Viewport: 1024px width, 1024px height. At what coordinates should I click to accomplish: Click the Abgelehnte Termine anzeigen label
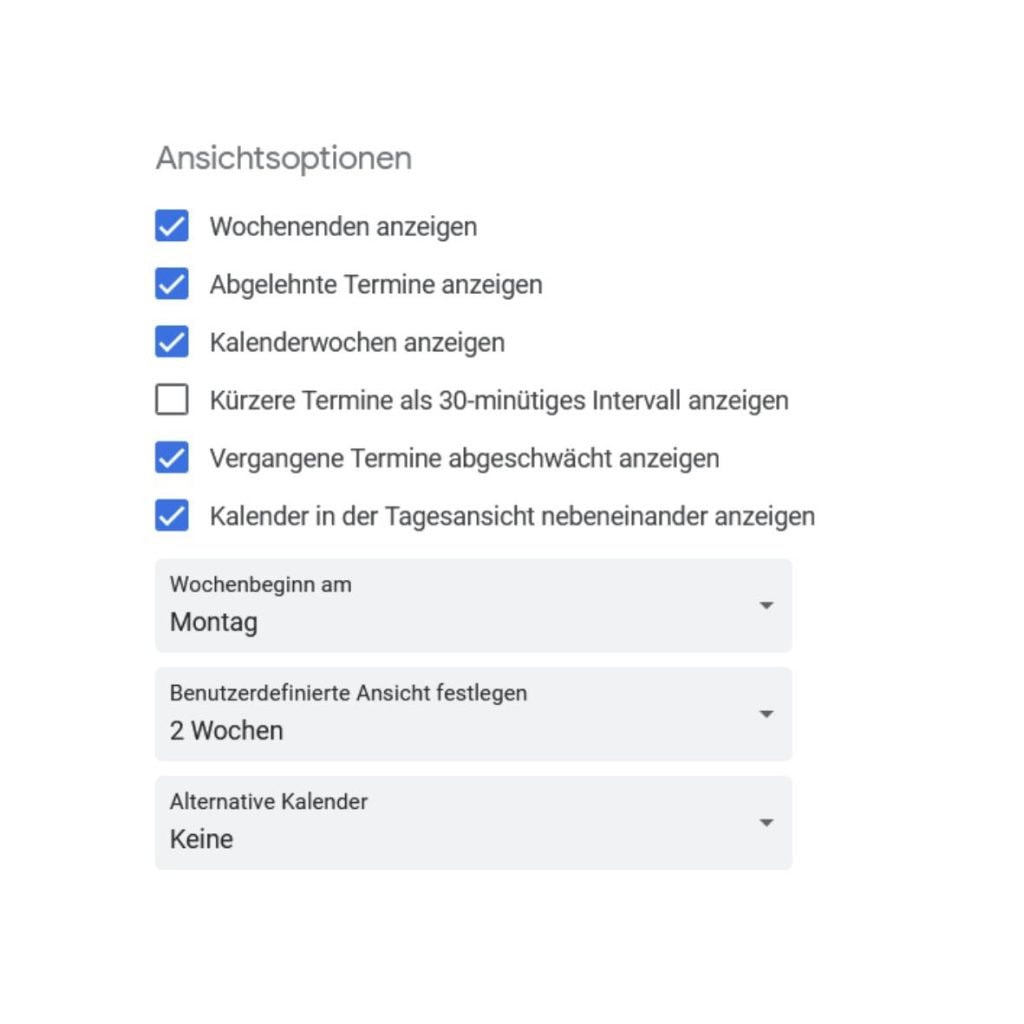[x=376, y=285]
